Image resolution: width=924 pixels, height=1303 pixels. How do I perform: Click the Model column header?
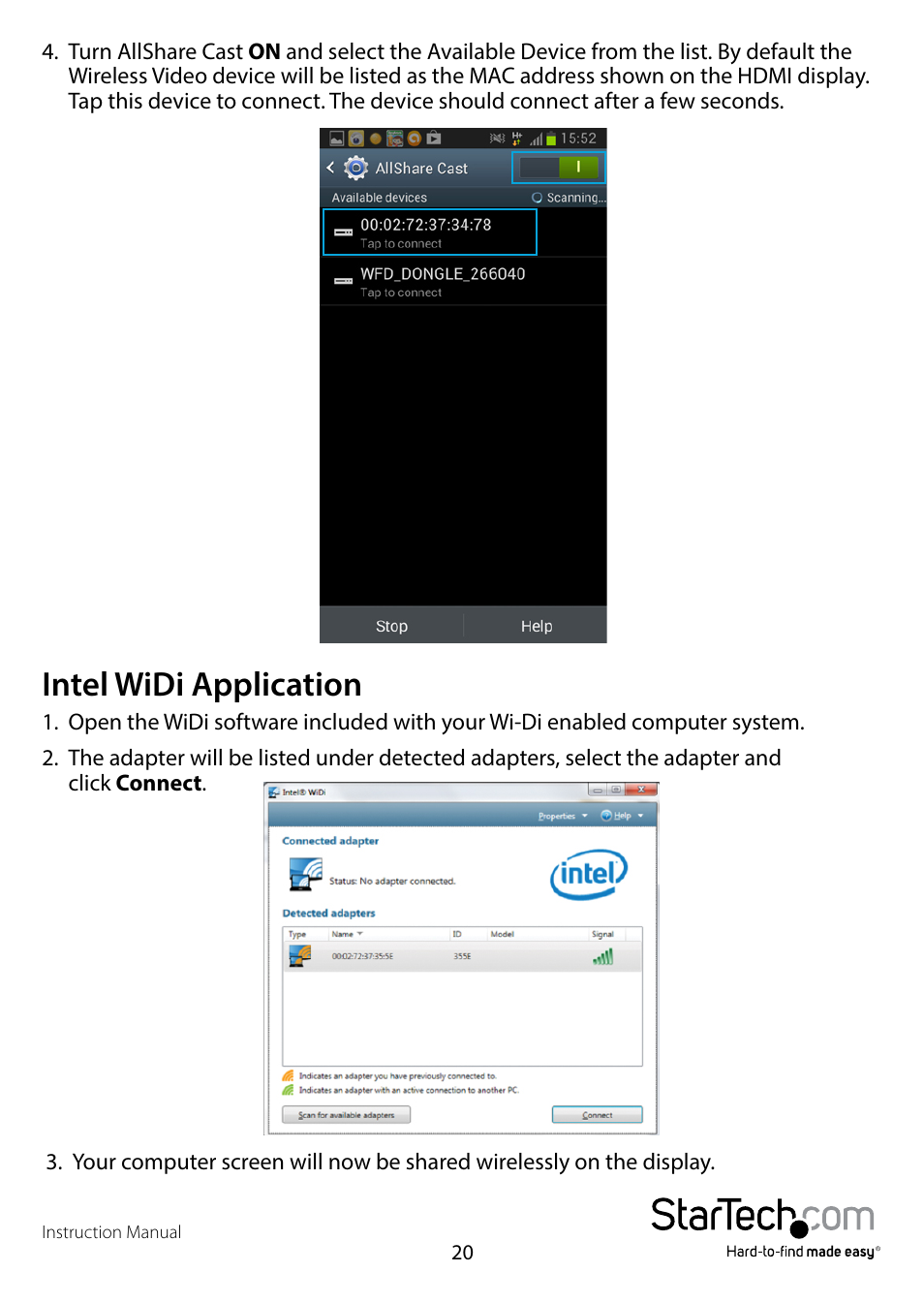coord(502,934)
